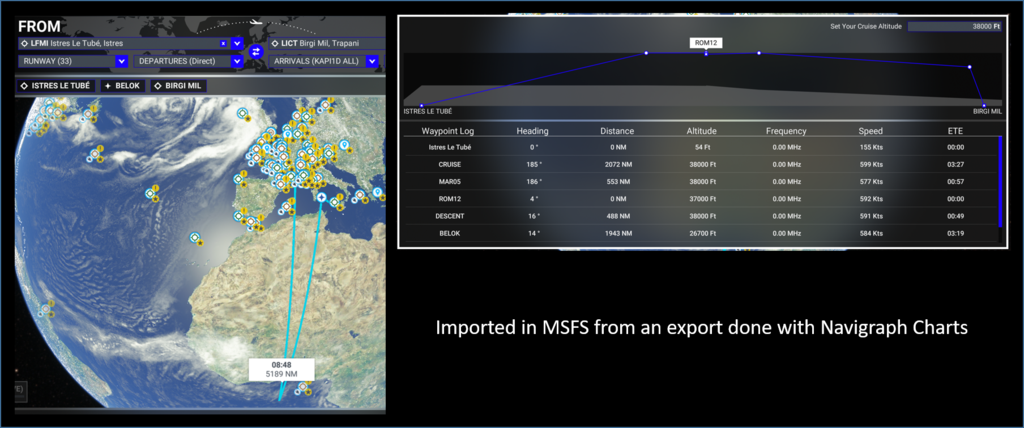Image resolution: width=1024 pixels, height=428 pixels.
Task: Click the 1943 NM distance cell
Action: click(x=616, y=233)
